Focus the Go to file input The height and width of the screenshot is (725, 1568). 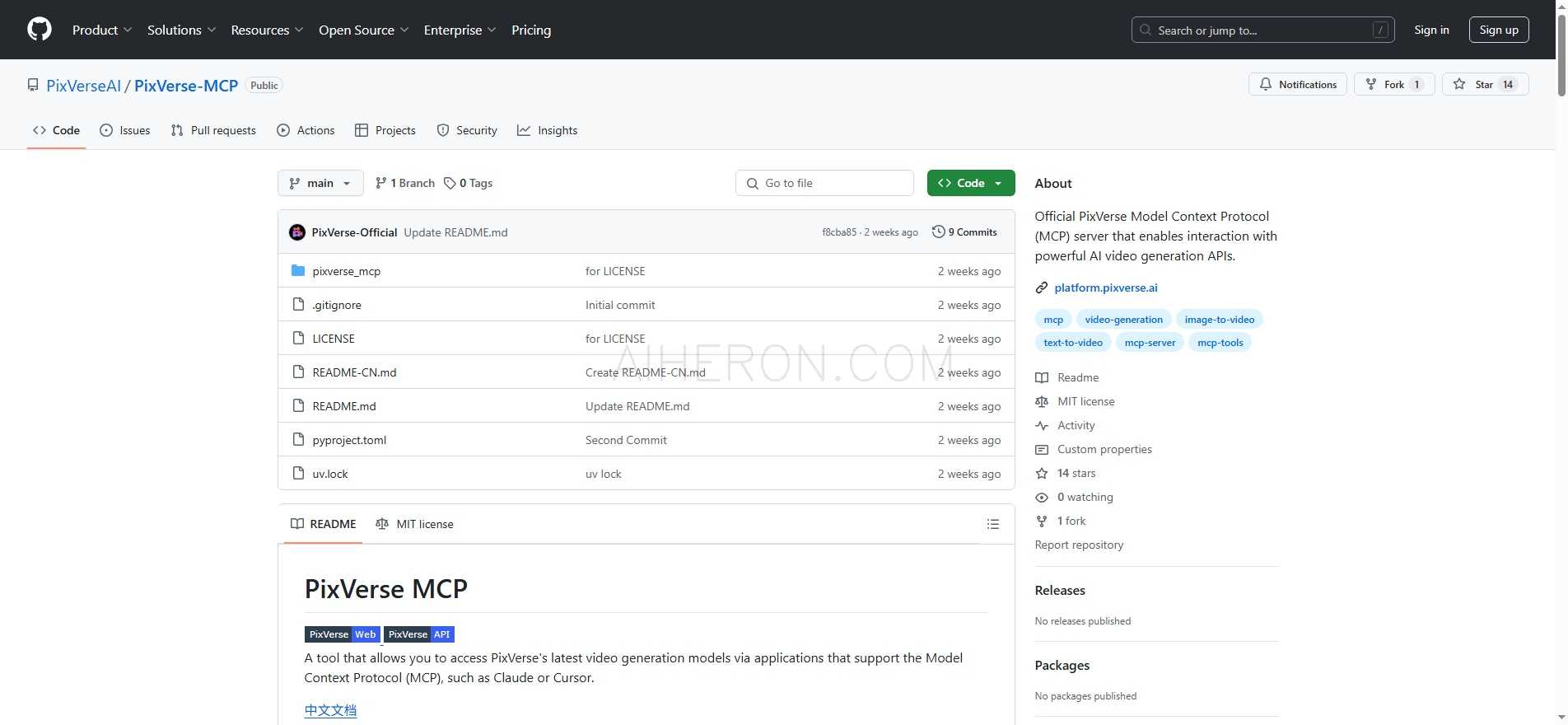point(824,183)
